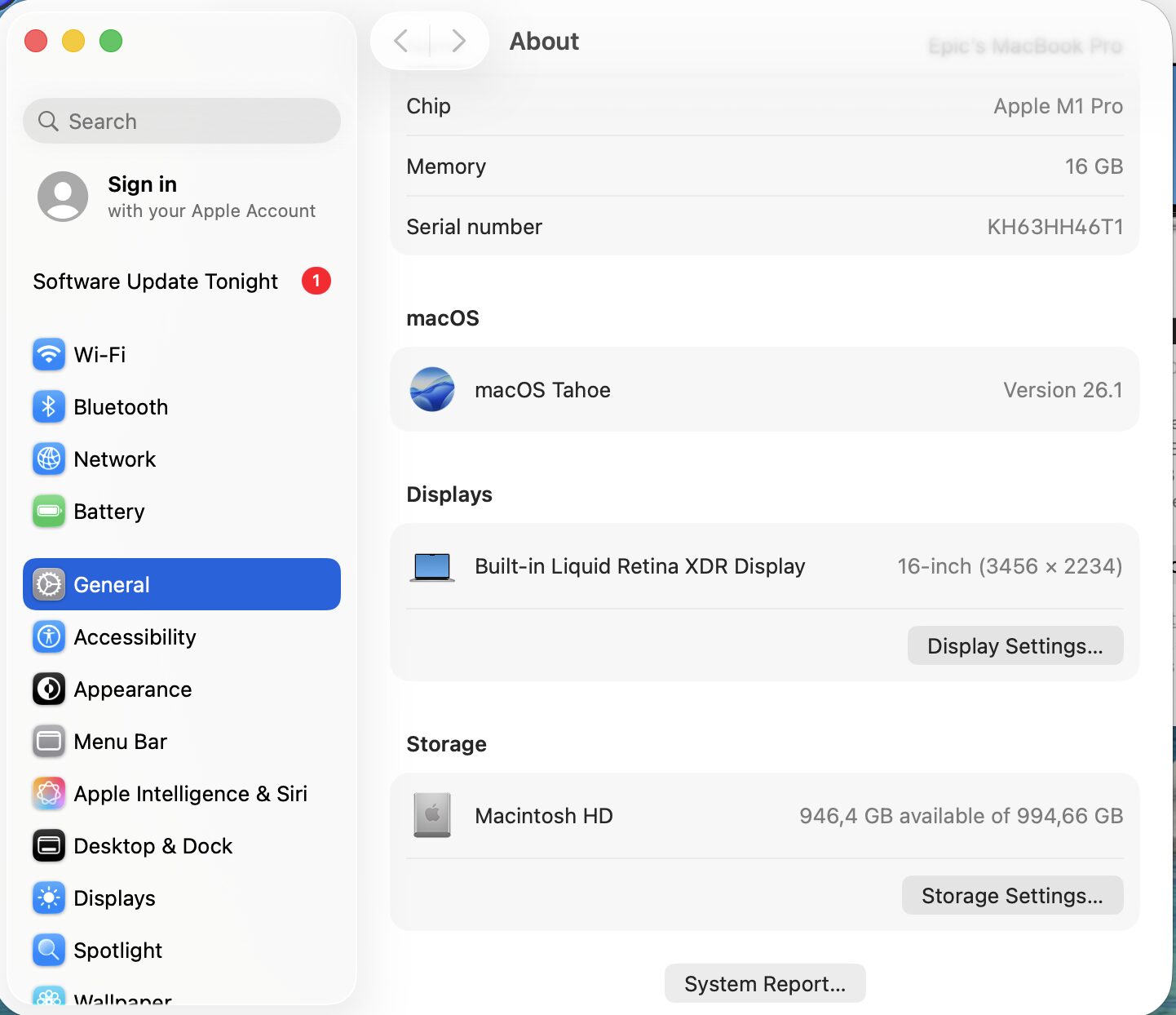Click the Wi-Fi icon in sidebar

(x=49, y=355)
